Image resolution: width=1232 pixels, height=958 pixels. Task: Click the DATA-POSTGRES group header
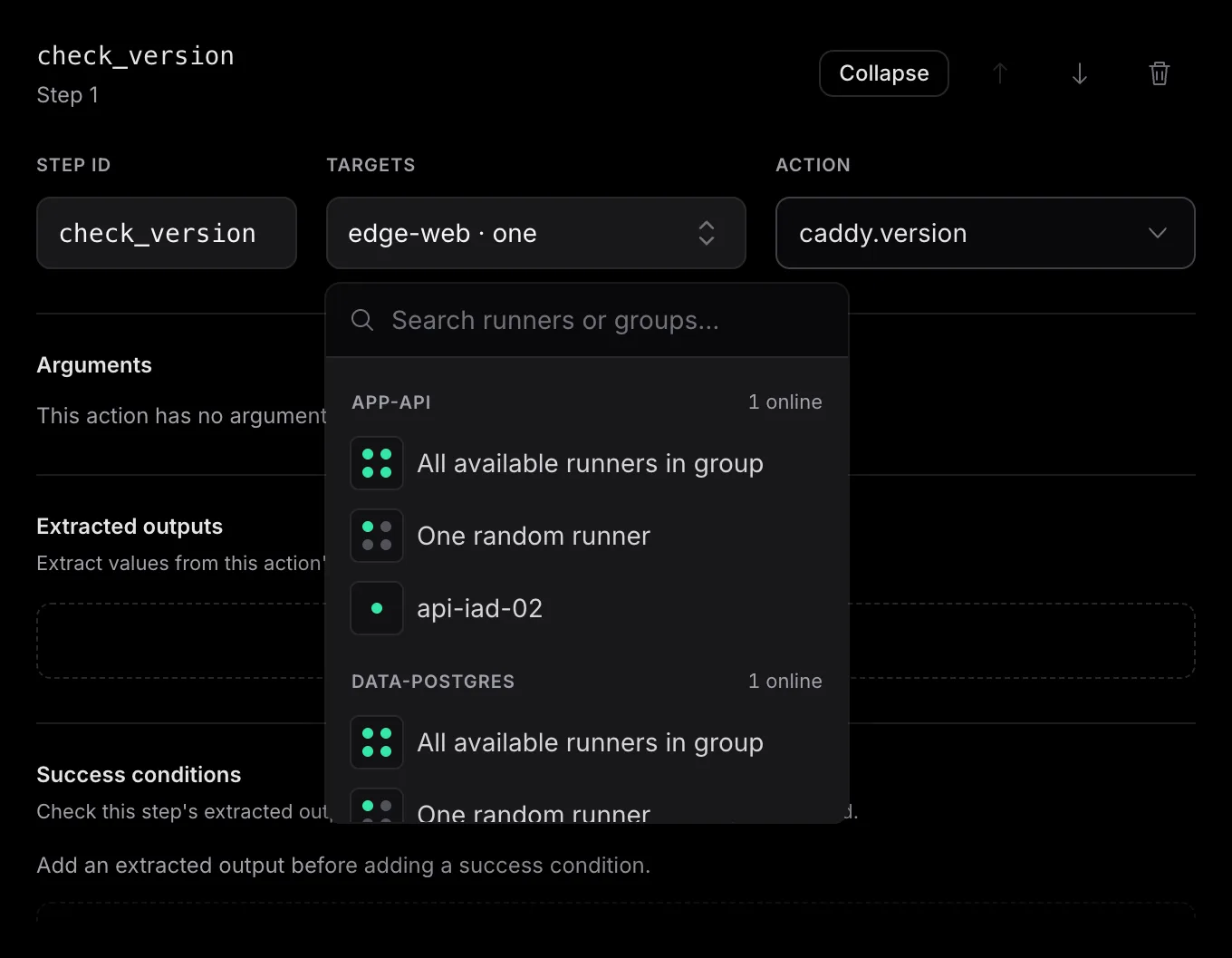click(433, 682)
